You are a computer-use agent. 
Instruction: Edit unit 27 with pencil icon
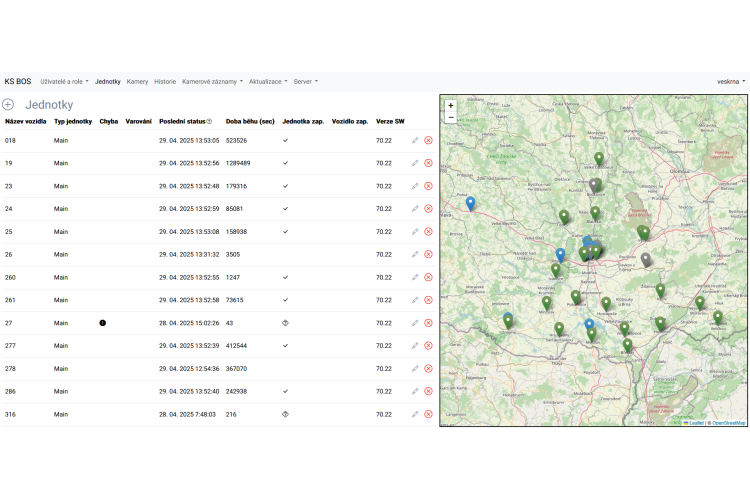coord(415,323)
